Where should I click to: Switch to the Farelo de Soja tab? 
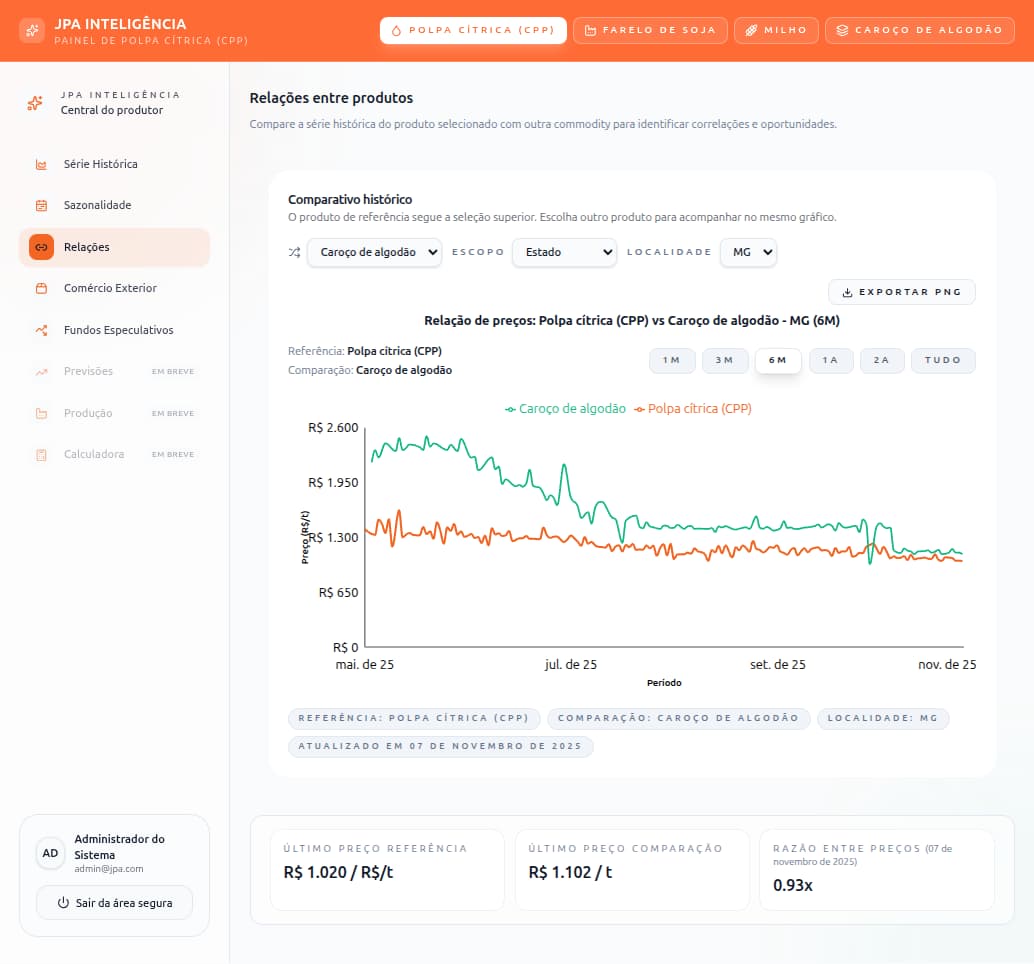click(x=650, y=30)
